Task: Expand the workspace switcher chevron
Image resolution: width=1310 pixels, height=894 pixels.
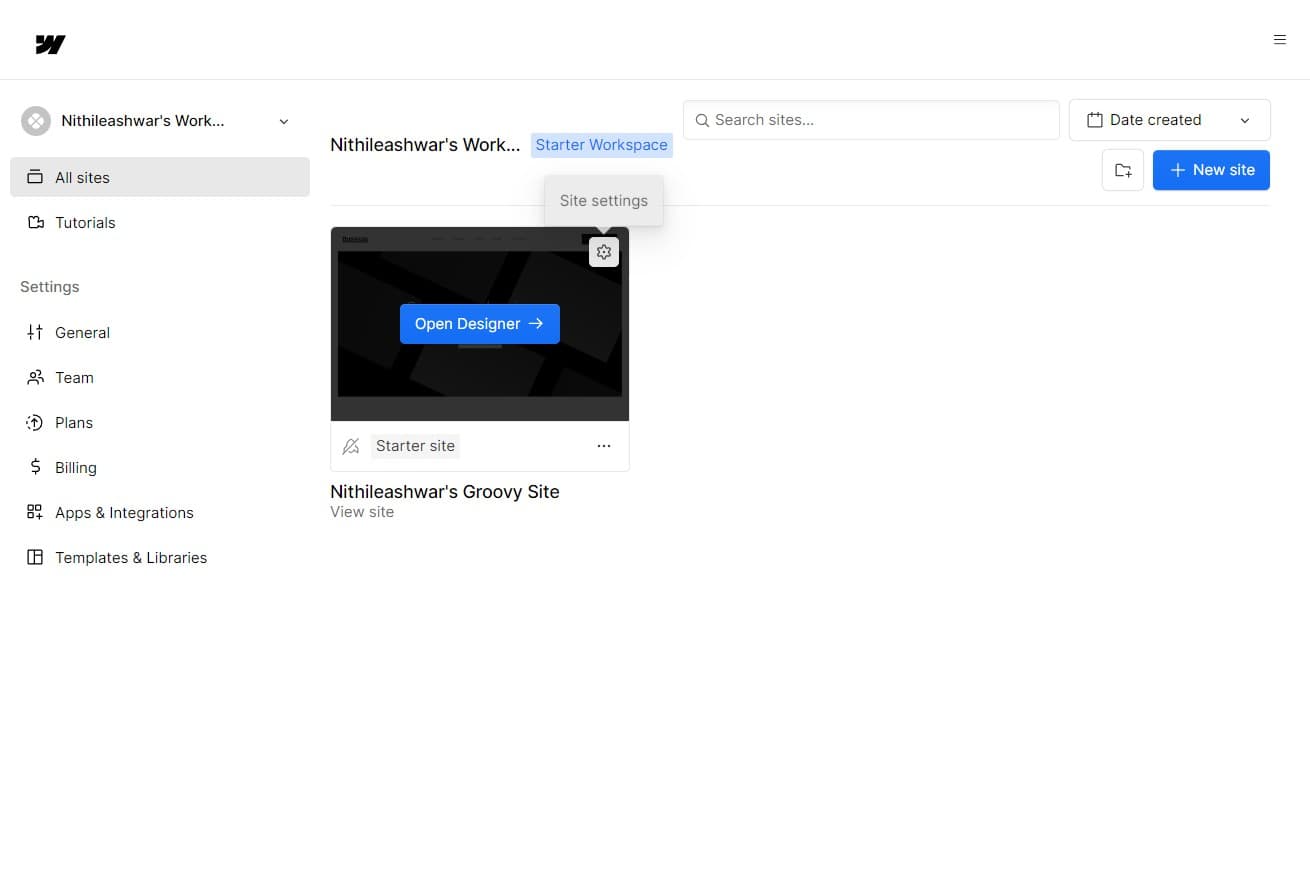Action: click(x=283, y=122)
